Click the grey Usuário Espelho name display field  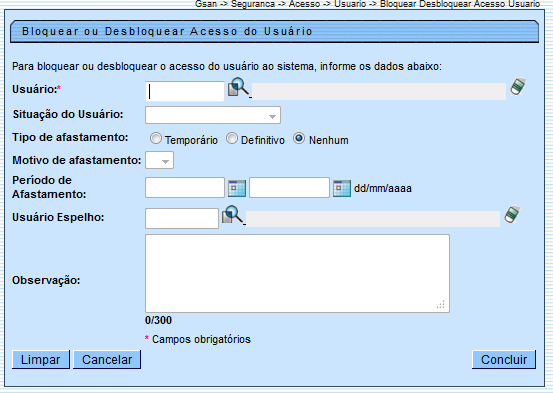pyautogui.click(x=373, y=219)
